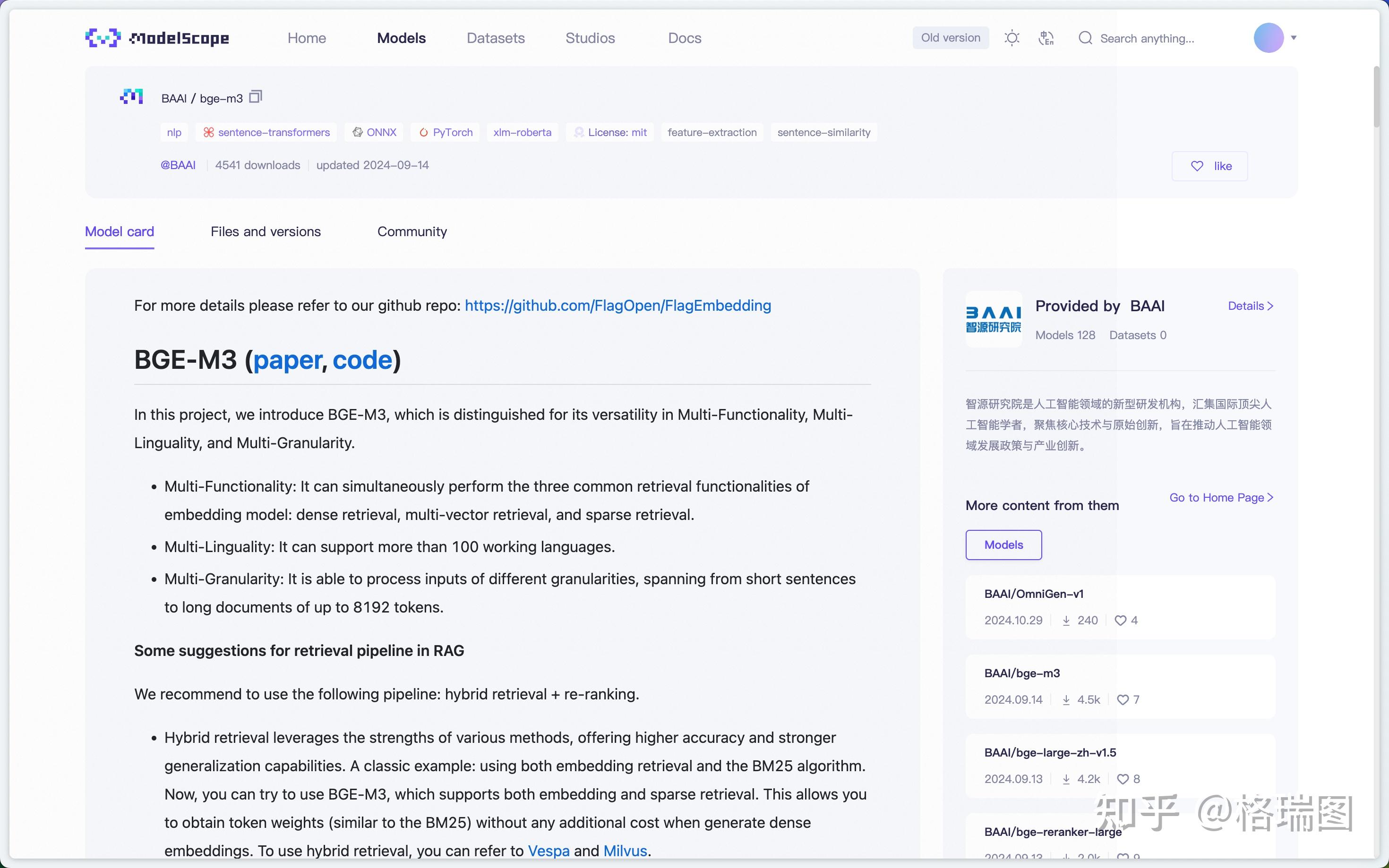
Task: Open the Community tab
Action: coord(412,231)
